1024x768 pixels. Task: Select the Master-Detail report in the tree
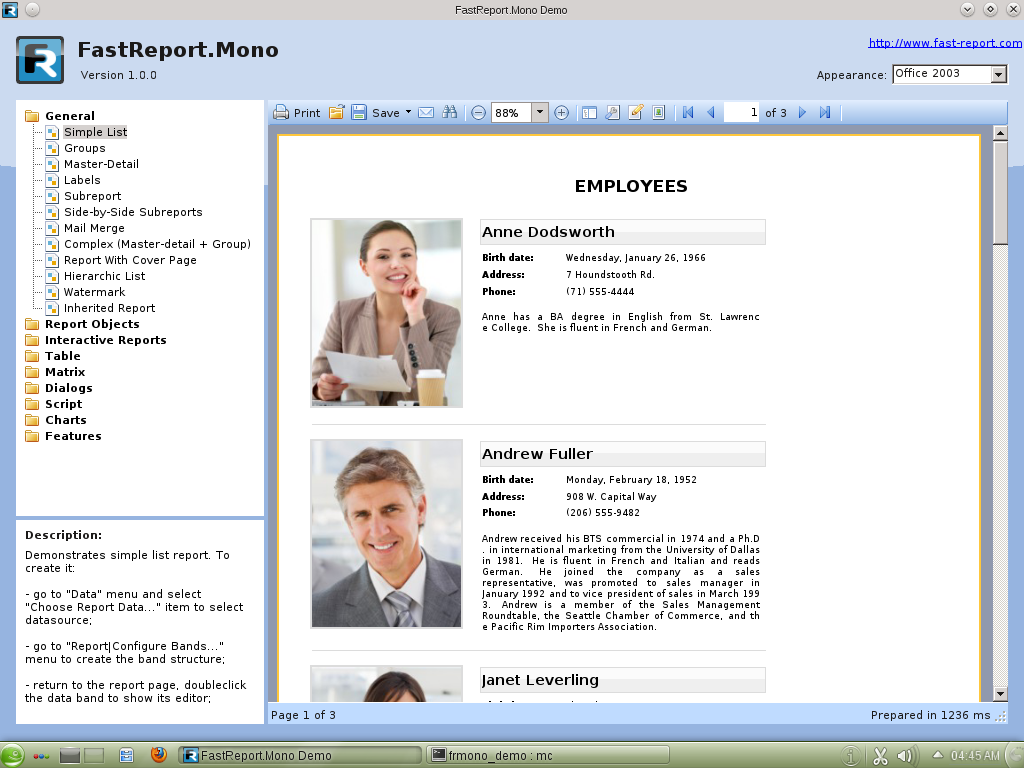101,164
